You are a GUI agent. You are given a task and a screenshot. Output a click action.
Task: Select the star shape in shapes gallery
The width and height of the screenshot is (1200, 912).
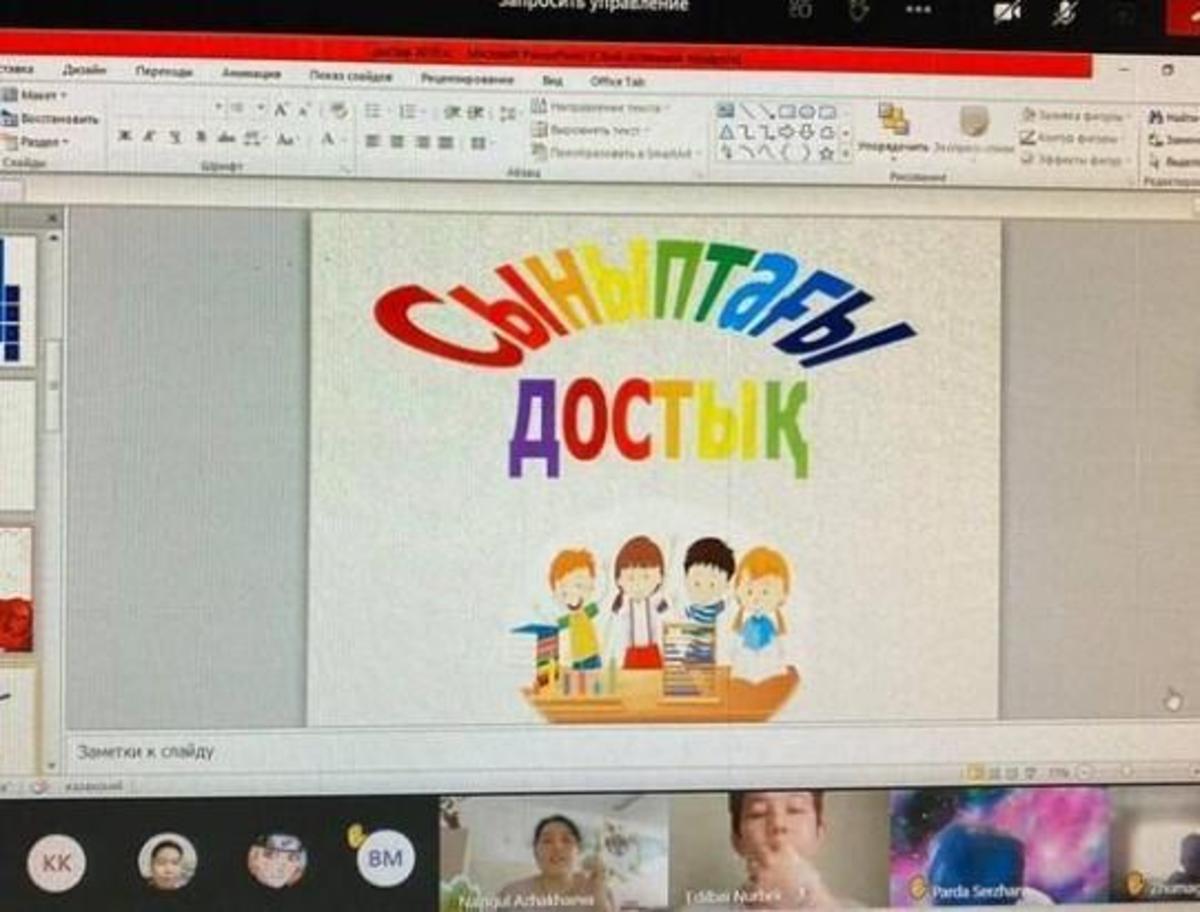[x=826, y=153]
